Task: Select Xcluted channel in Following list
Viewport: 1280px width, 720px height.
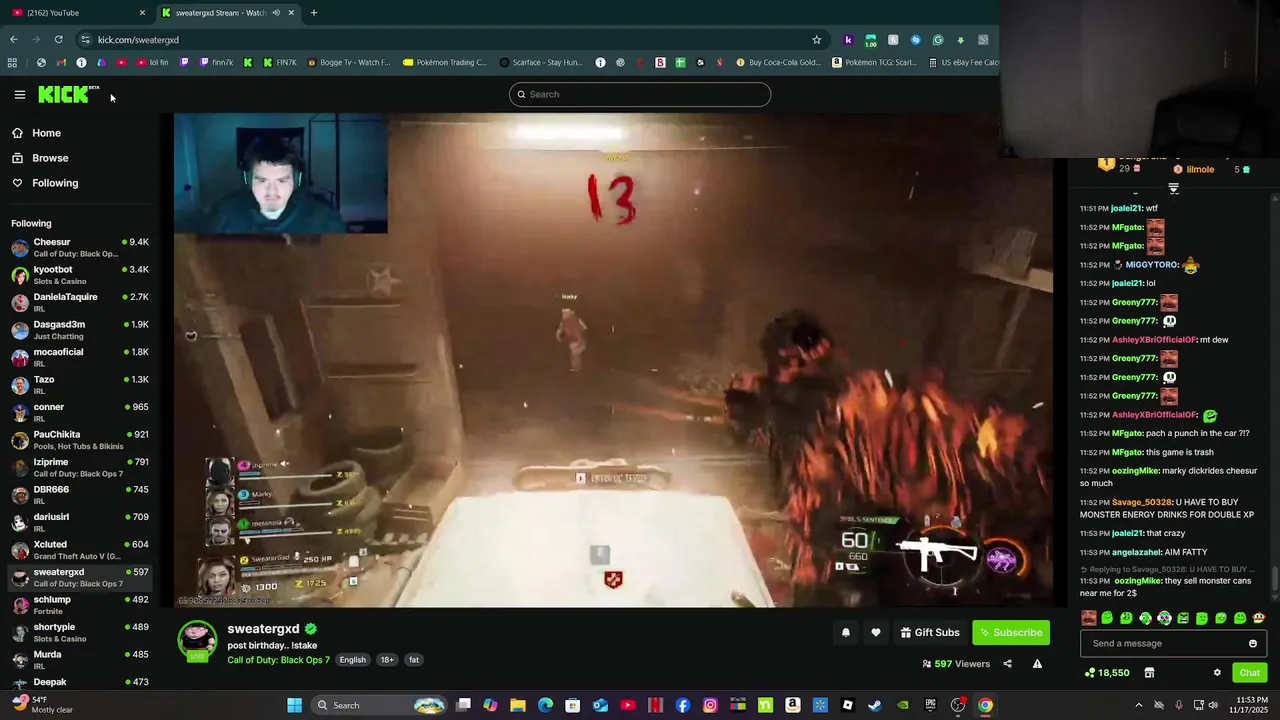Action: (80, 550)
